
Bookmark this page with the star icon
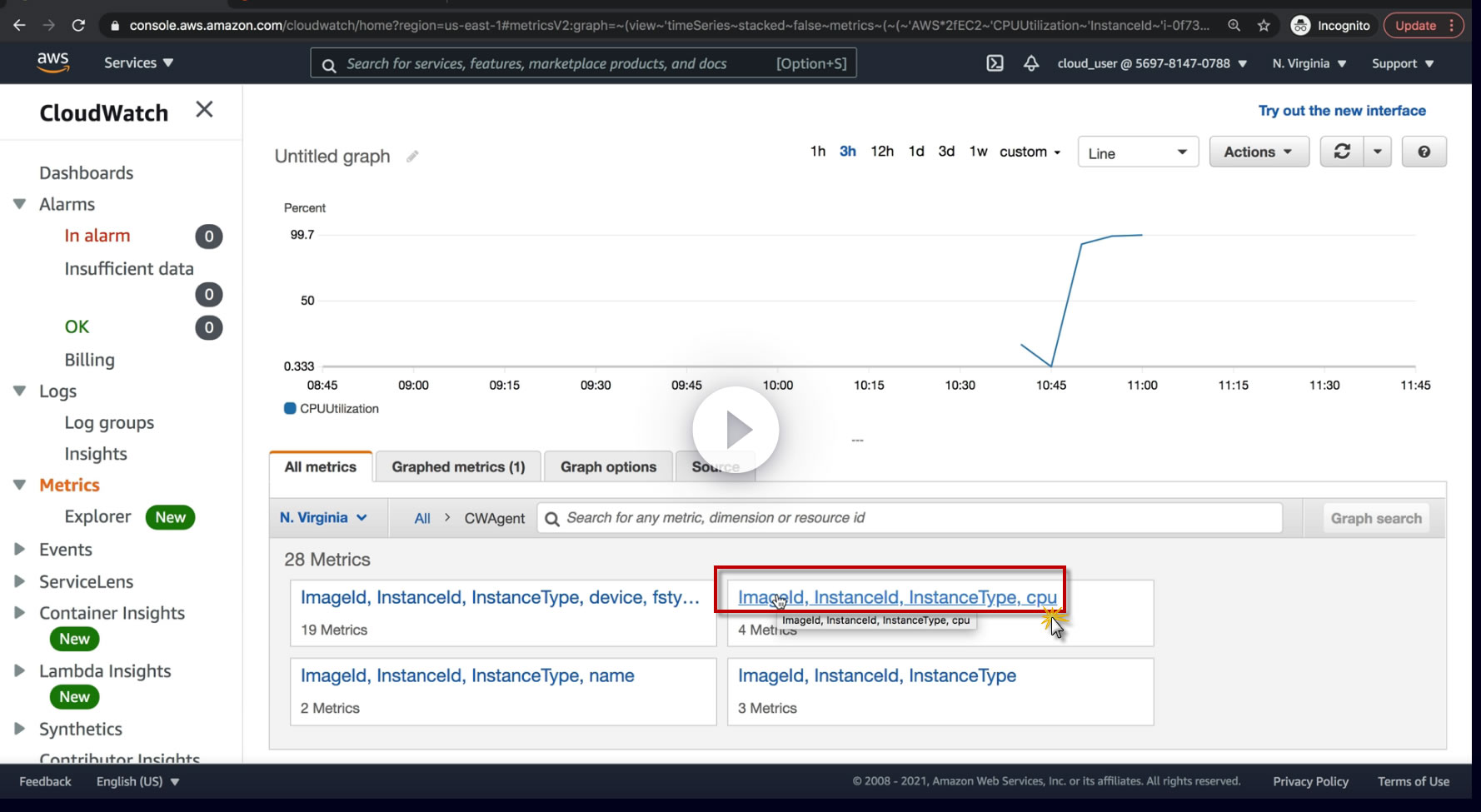(1264, 25)
